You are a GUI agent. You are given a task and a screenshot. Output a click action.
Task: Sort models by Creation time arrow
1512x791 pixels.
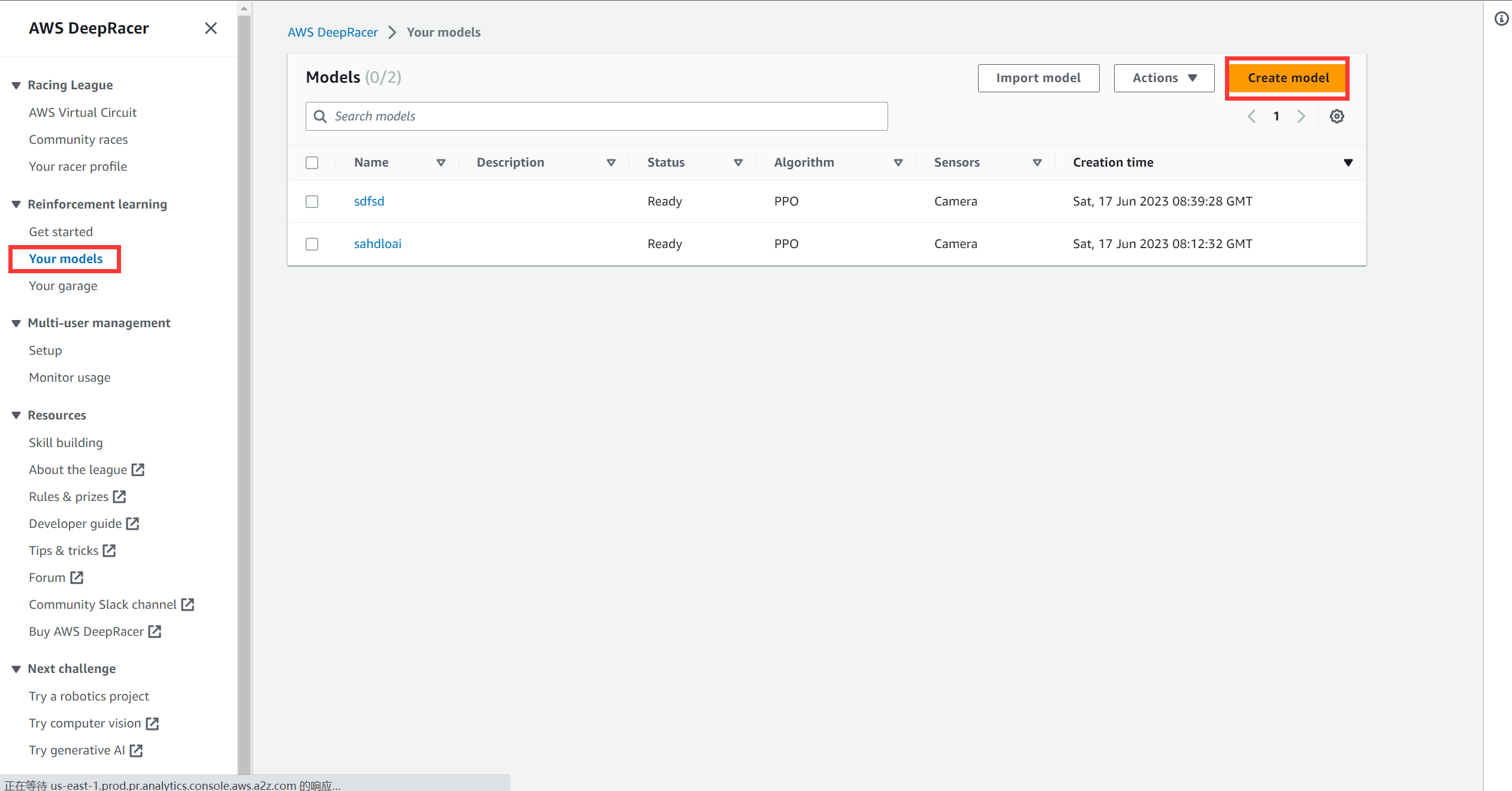(1348, 163)
